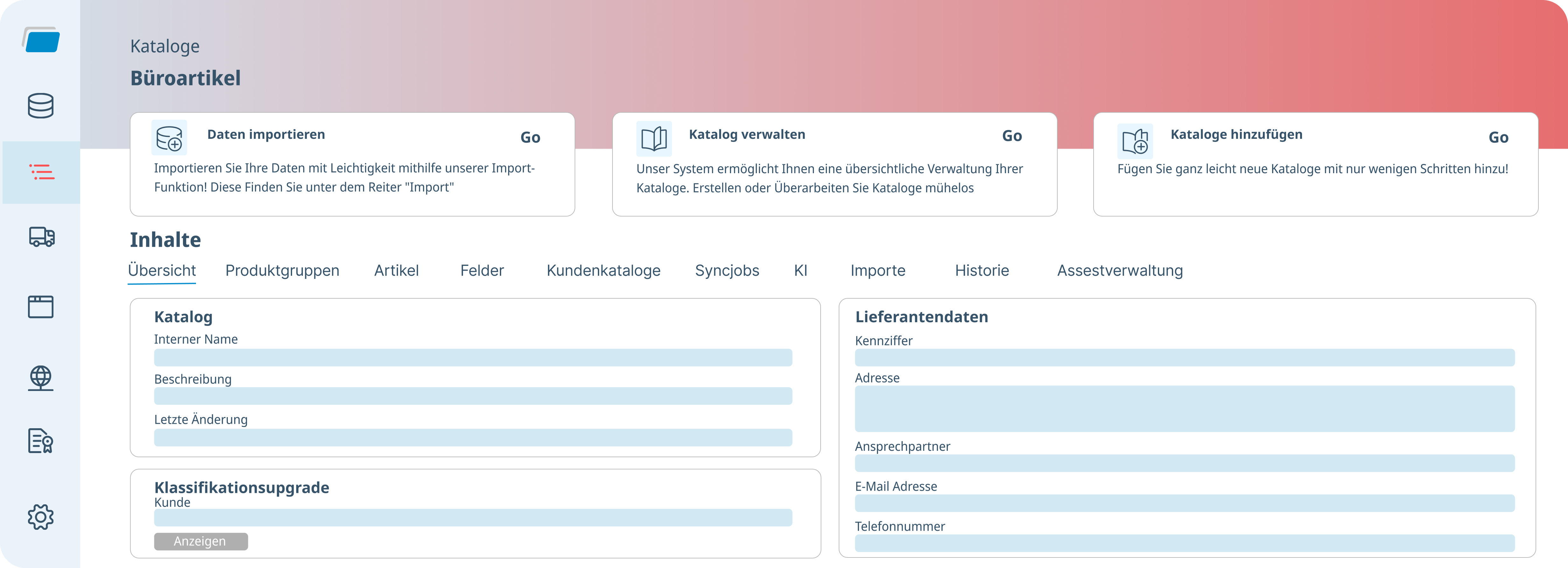Image resolution: width=1568 pixels, height=568 pixels.
Task: Open the globe sidebar icon
Action: point(41,378)
